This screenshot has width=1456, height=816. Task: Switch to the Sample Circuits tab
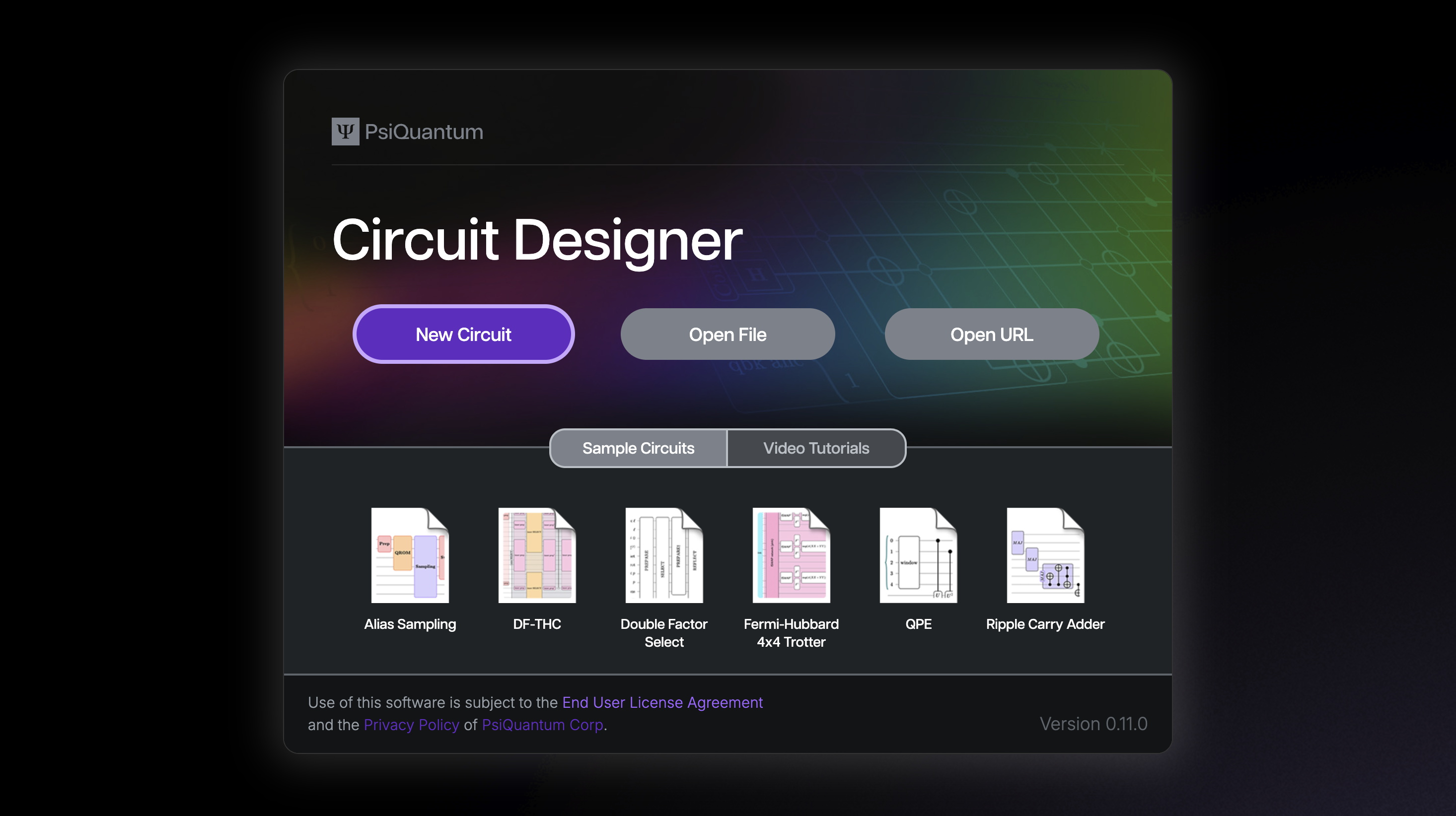tap(638, 448)
